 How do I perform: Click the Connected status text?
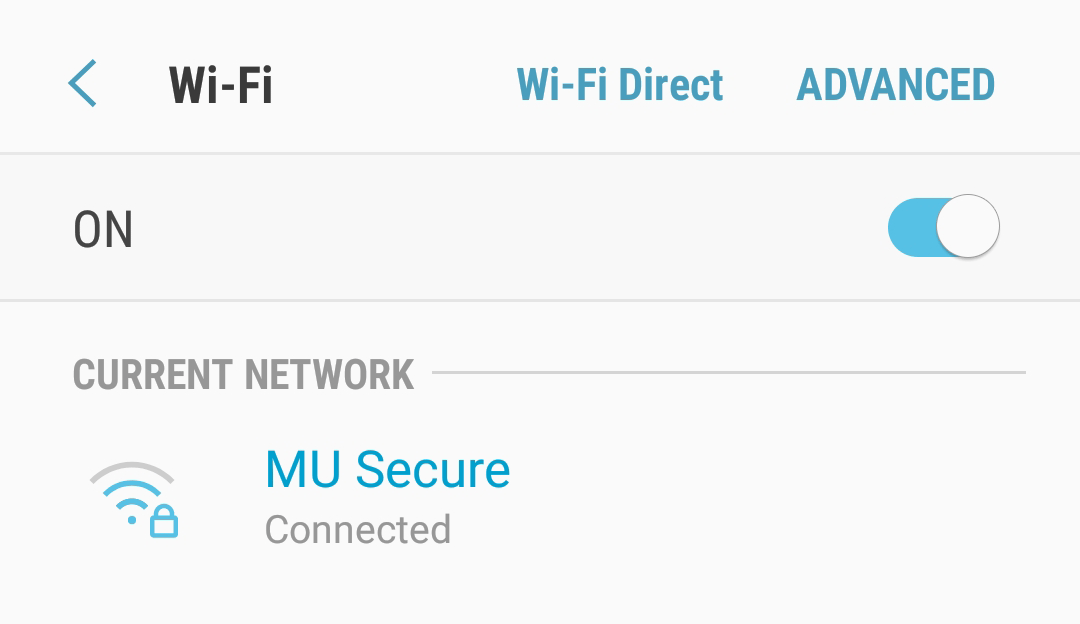pos(358,529)
